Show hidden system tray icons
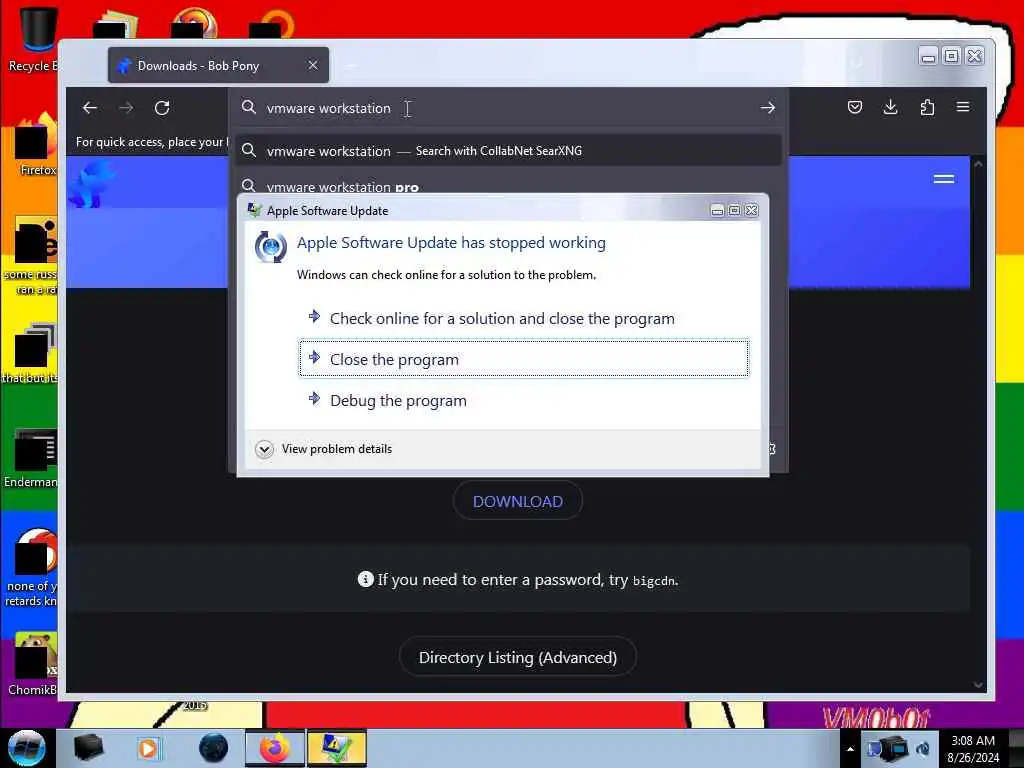1024x768 pixels. click(x=850, y=749)
